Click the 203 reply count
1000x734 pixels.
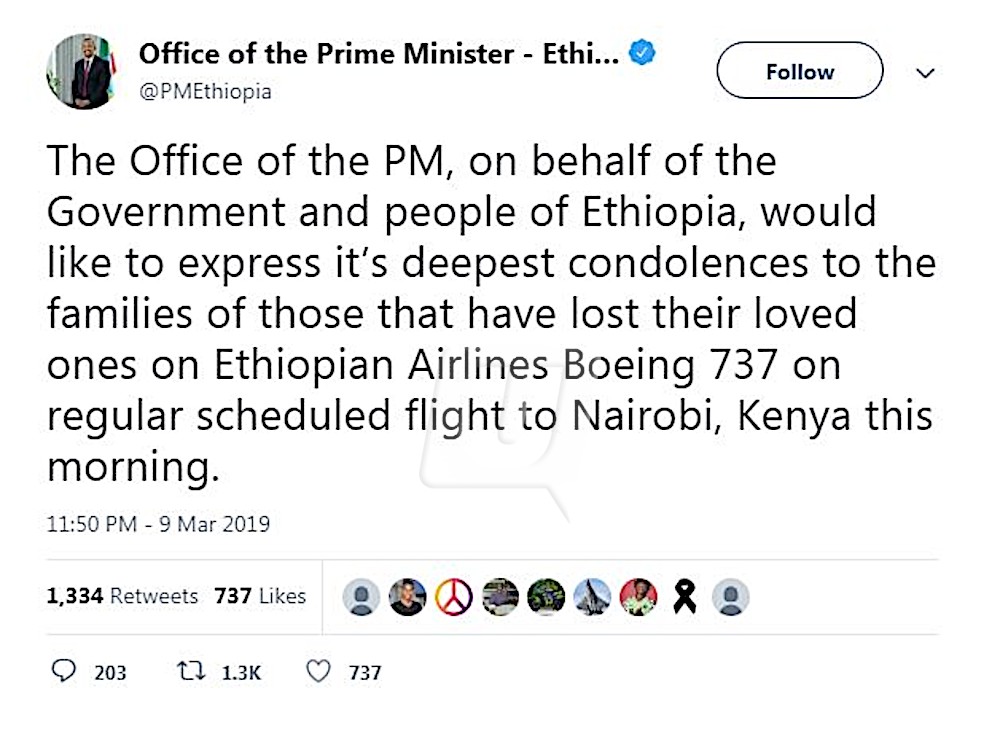110,673
